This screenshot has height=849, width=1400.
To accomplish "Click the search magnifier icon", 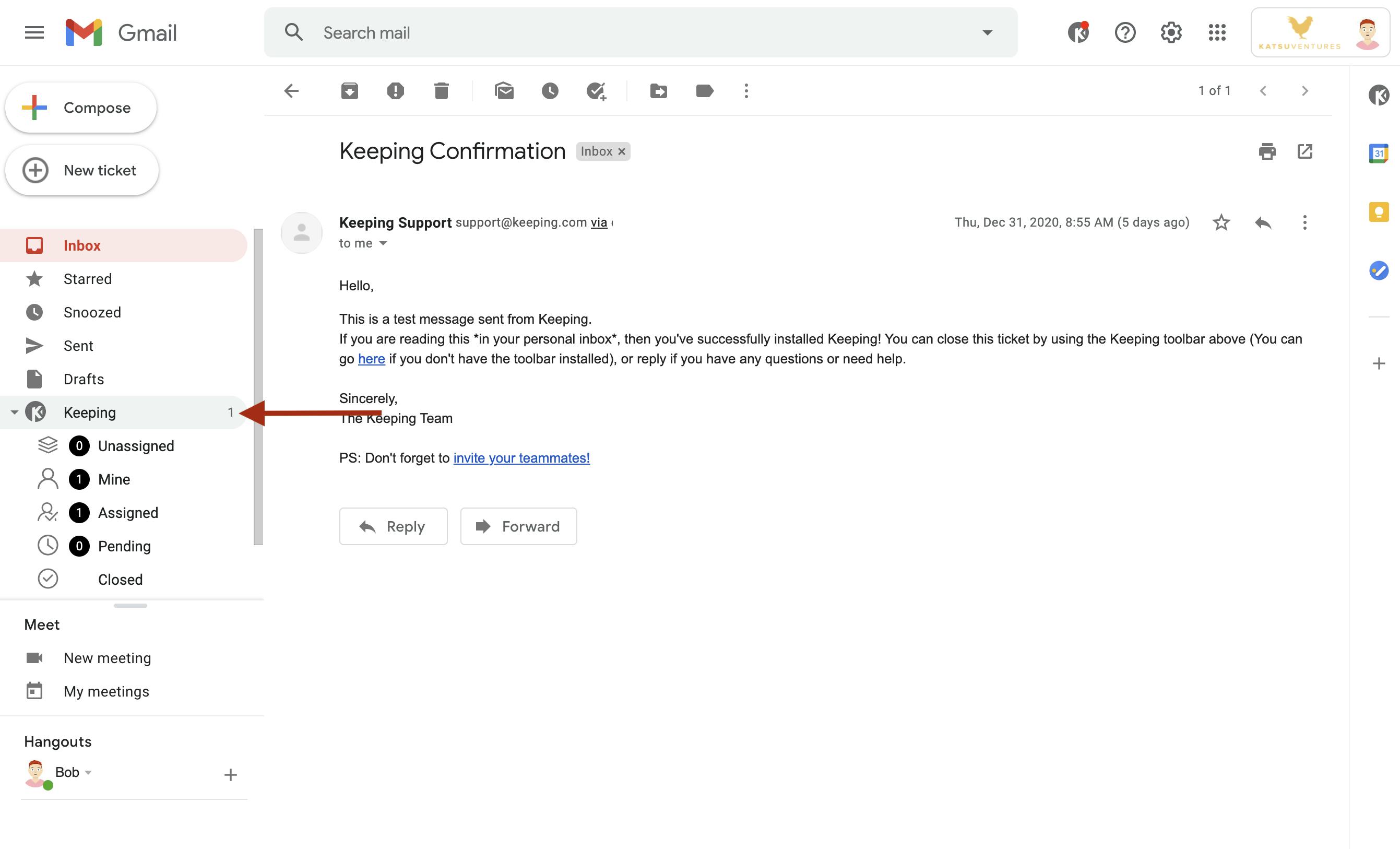I will click(x=294, y=32).
